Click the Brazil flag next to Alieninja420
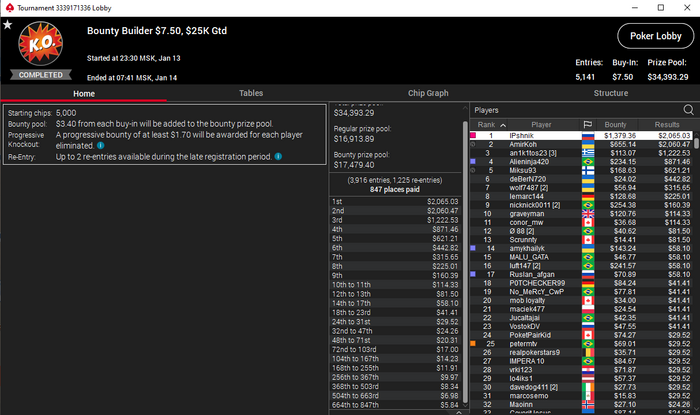Viewport: 700px width, 415px height. click(588, 162)
